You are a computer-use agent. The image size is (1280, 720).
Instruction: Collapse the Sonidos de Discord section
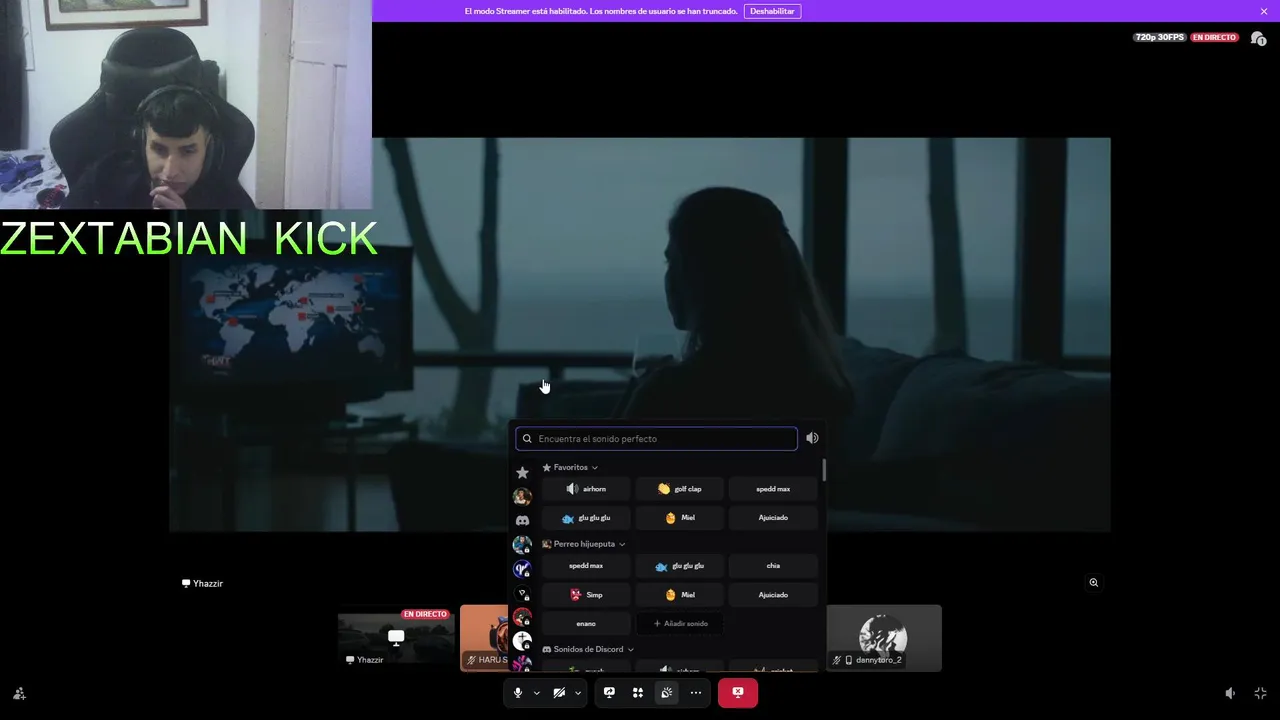tap(588, 649)
